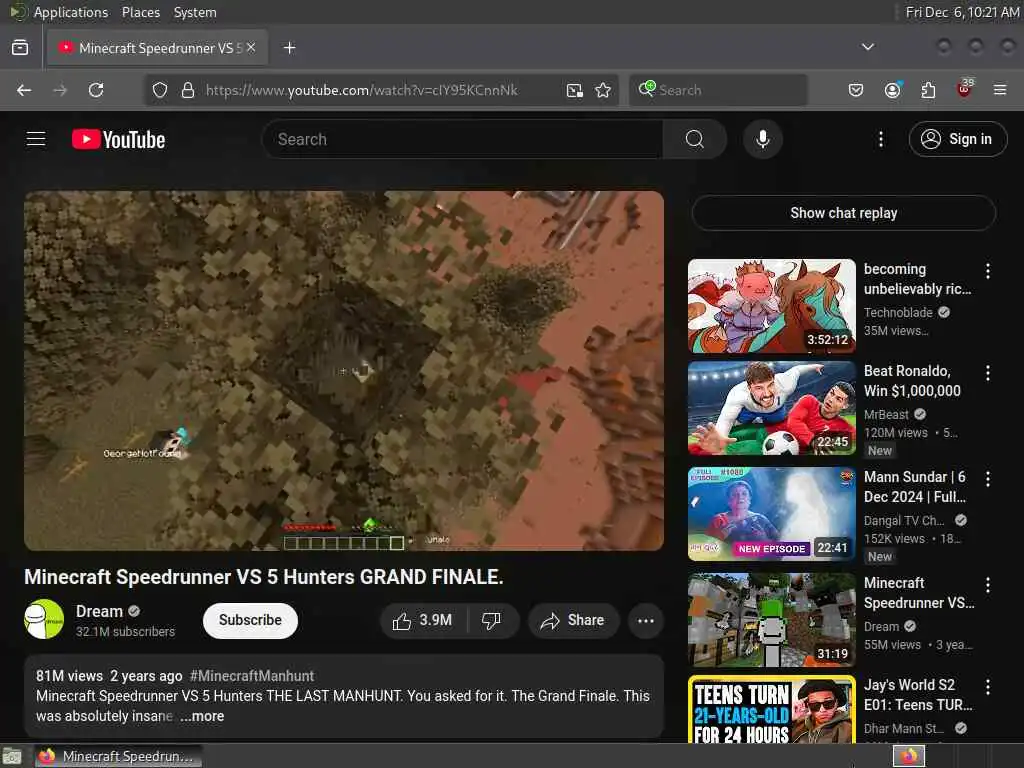Open the Teens Turn 21-Years-Old thumbnail
This screenshot has width=1024, height=768.
(x=772, y=709)
